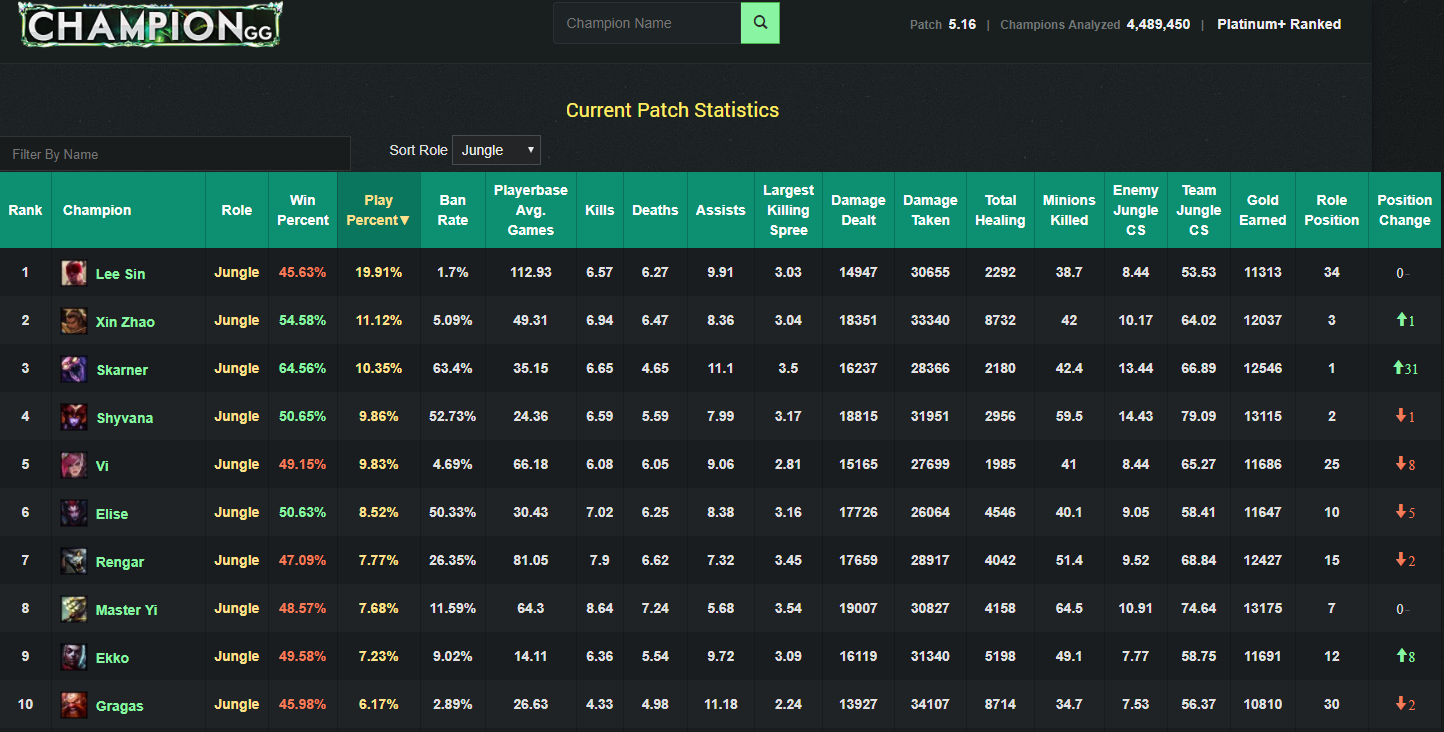Click Lee Sin champion portrait icon
The image size is (1444, 732).
click(74, 273)
